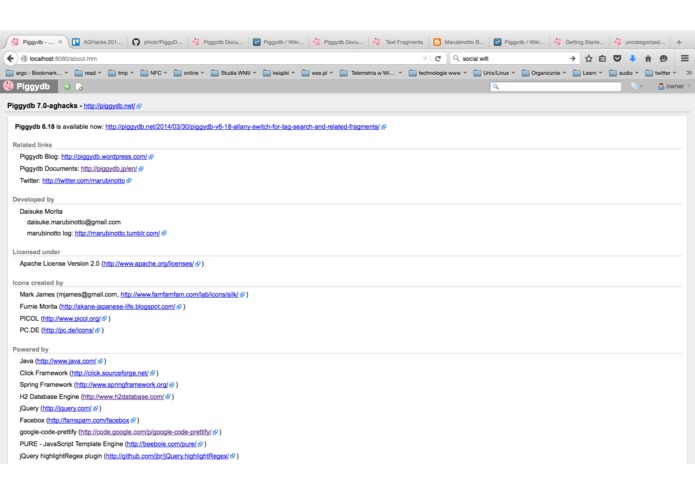This screenshot has height=494, width=695.
Task: Open the Firefox hamburger menu
Action: click(x=685, y=58)
